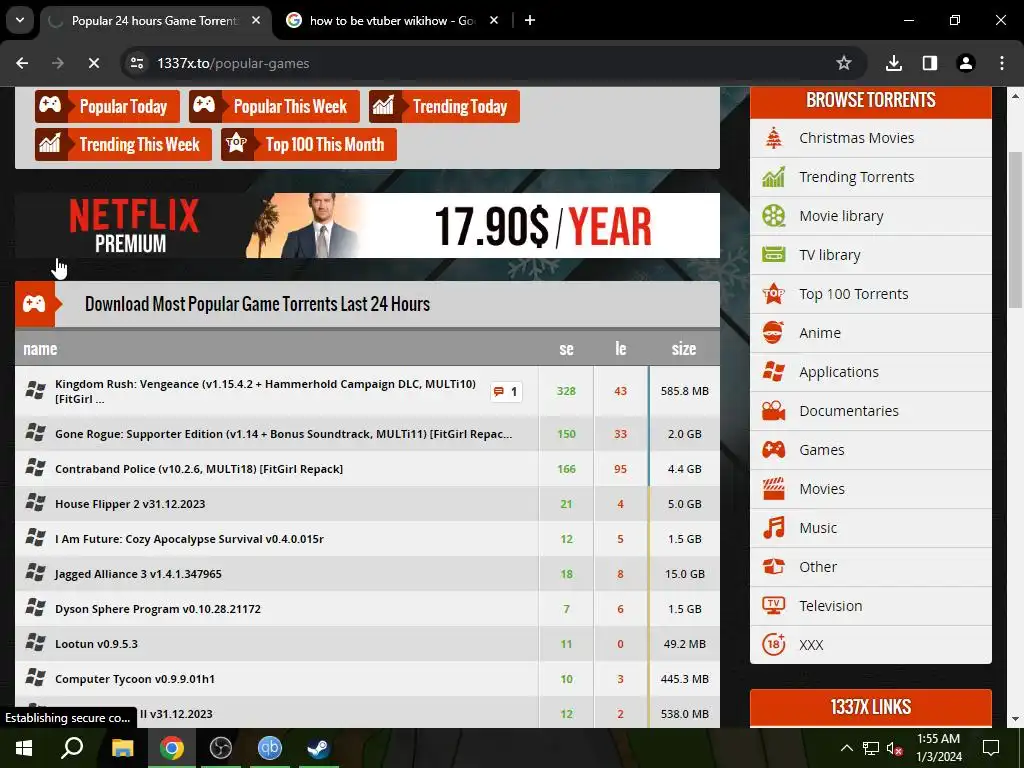Open Trending Torrents in sidebar
The height and width of the screenshot is (768, 1024).
tap(871, 177)
